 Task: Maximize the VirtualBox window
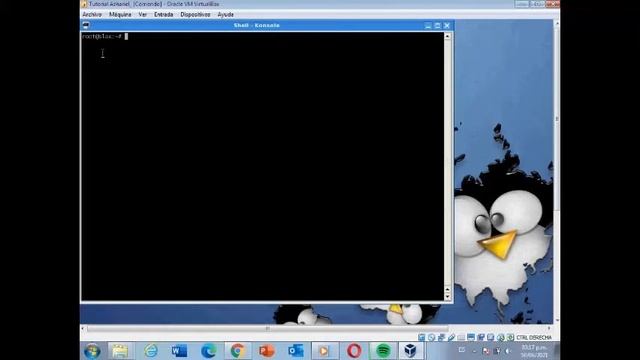537,4
